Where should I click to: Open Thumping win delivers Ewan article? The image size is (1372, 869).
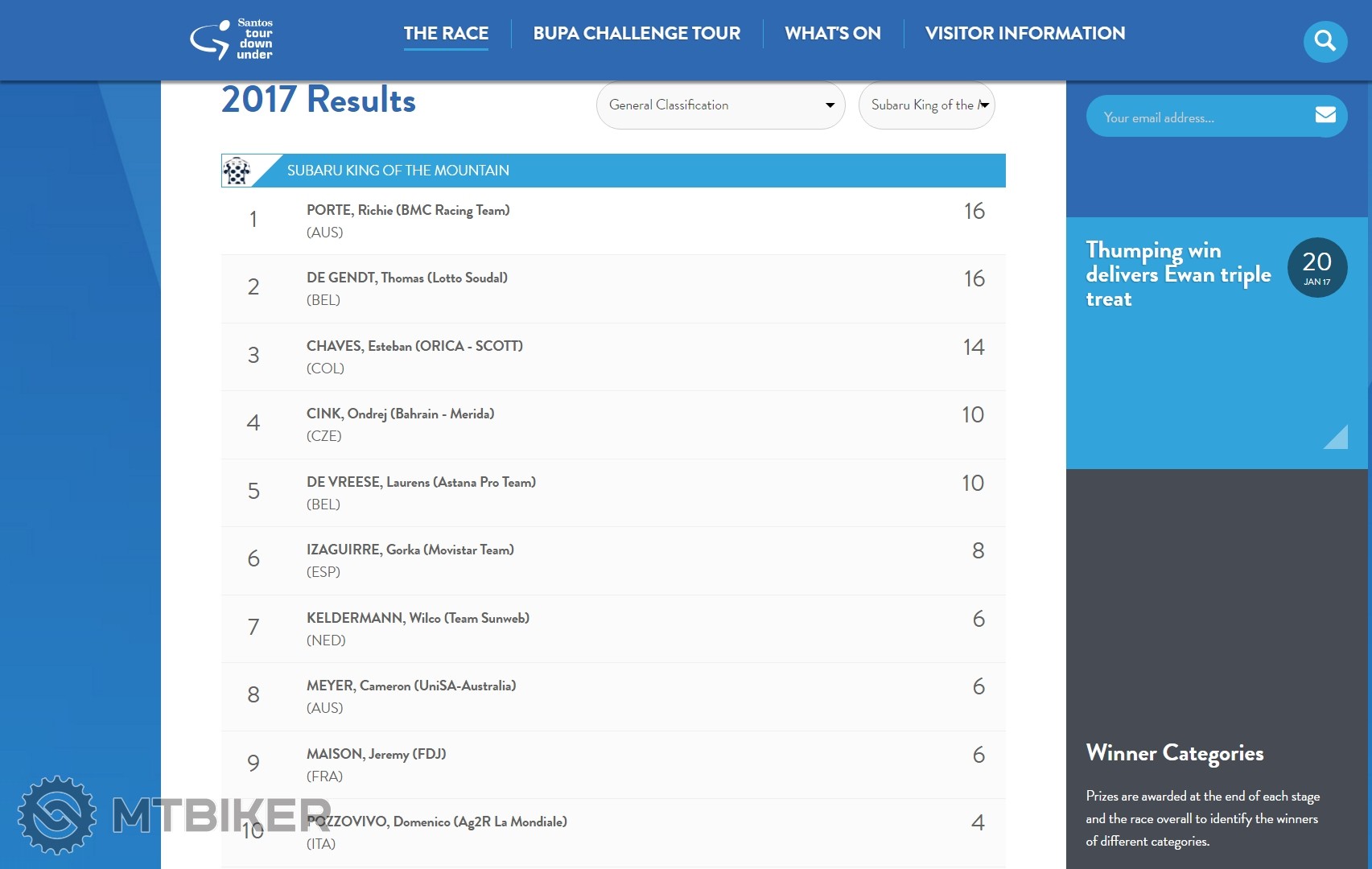click(x=1177, y=274)
